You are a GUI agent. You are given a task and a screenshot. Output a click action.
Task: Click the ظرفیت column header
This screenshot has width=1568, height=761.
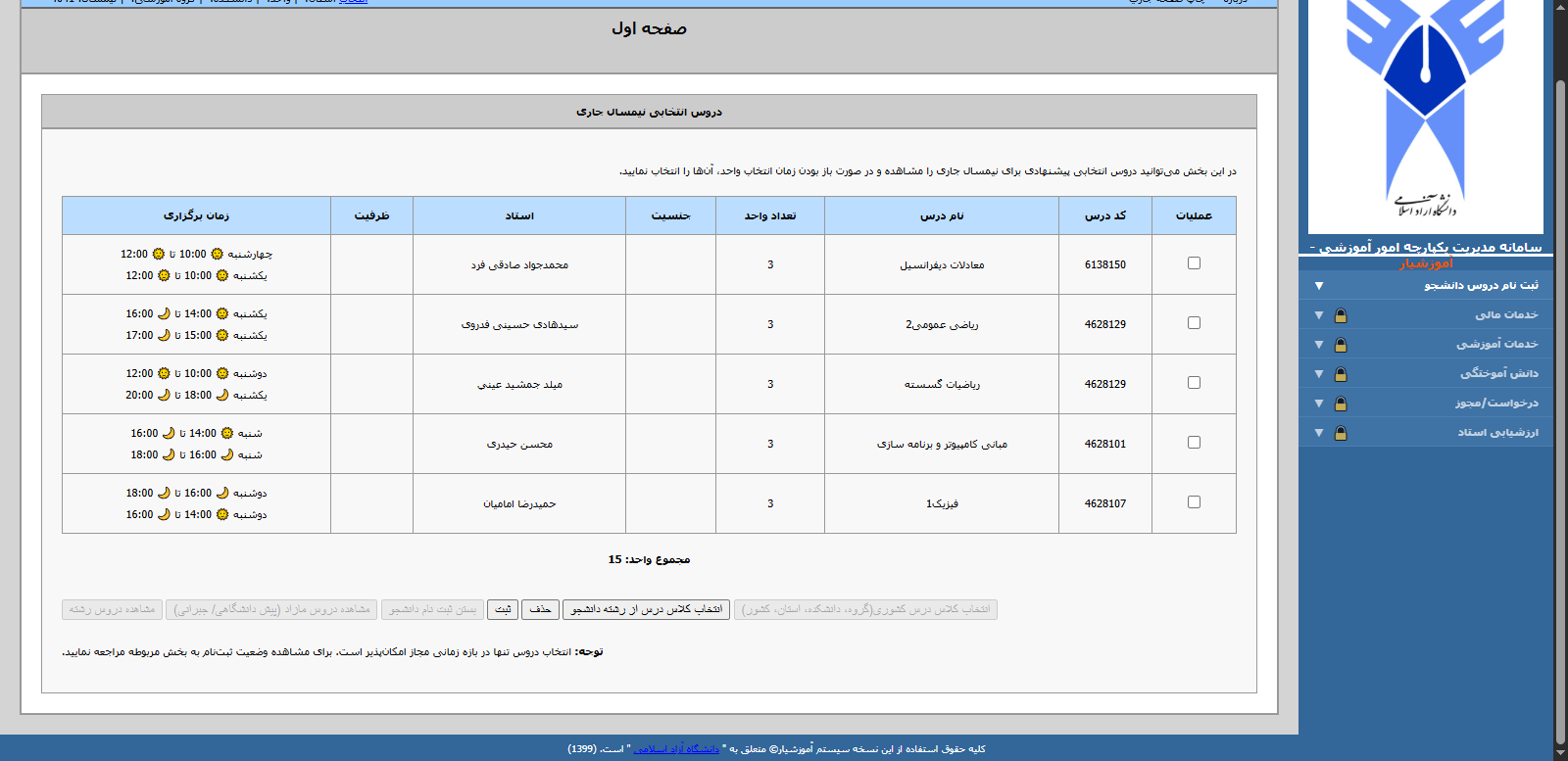[371, 215]
